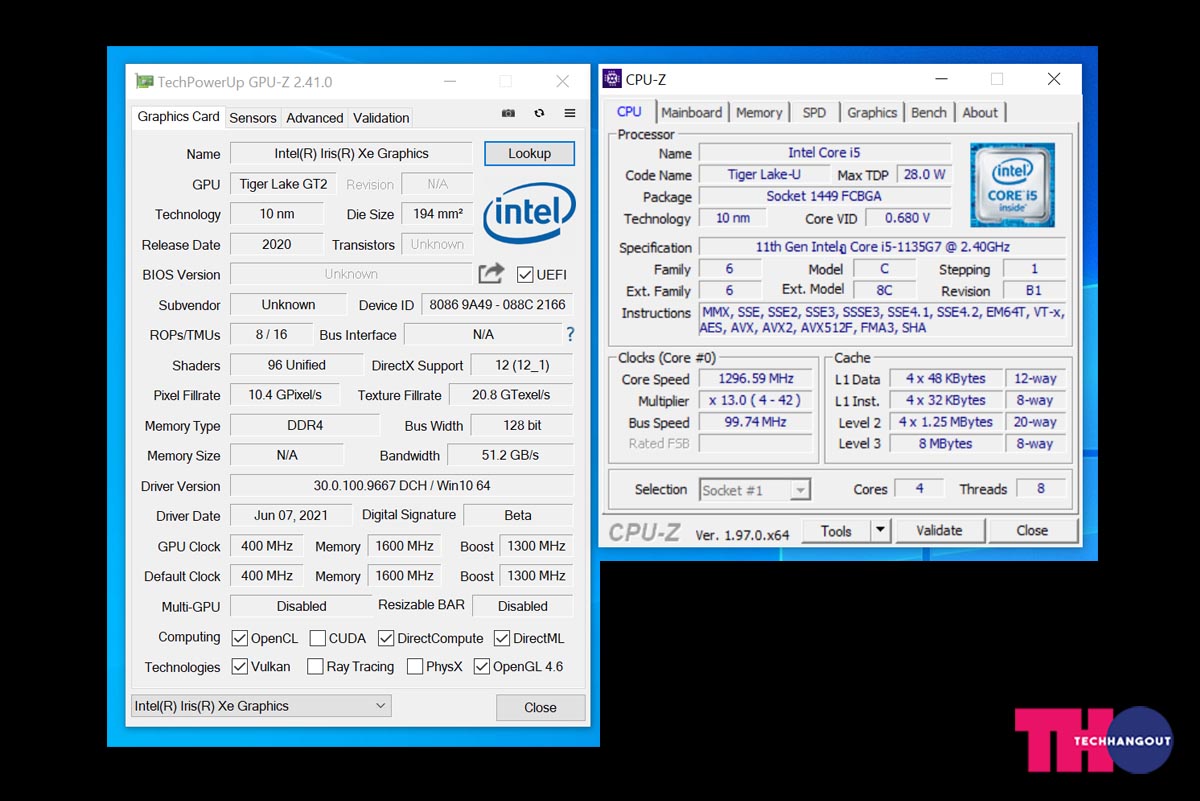
Task: Open Bus Interface help question mark
Action: [570, 335]
